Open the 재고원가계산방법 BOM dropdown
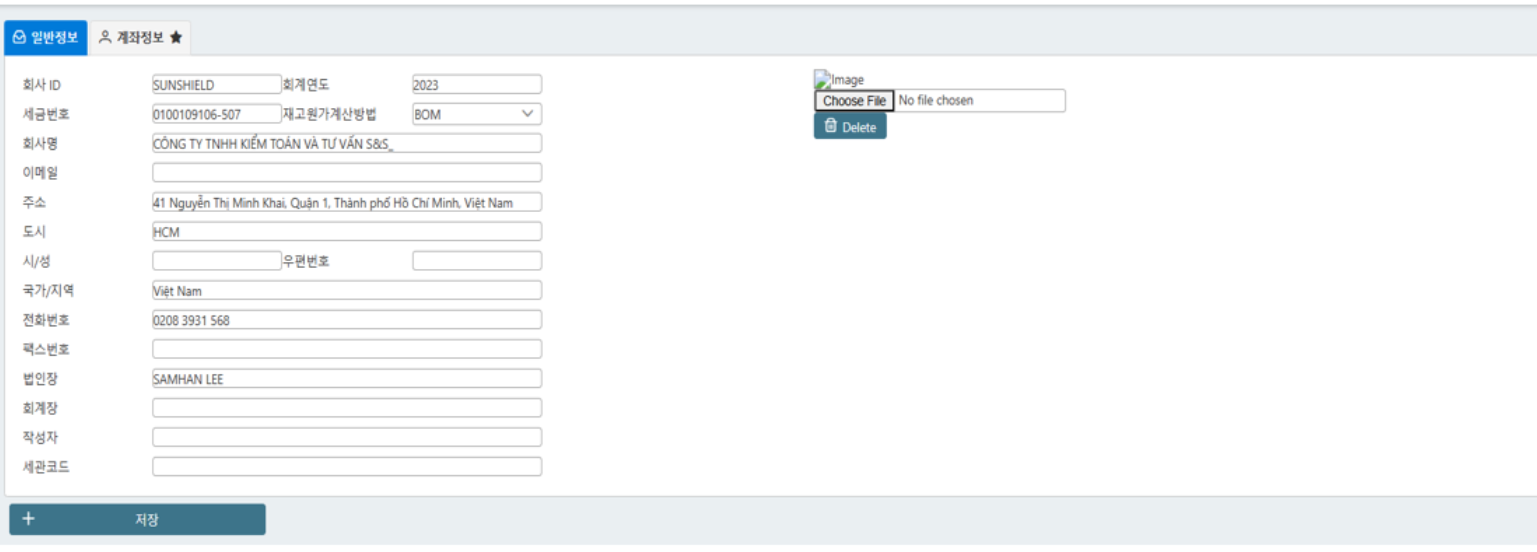 tap(476, 114)
